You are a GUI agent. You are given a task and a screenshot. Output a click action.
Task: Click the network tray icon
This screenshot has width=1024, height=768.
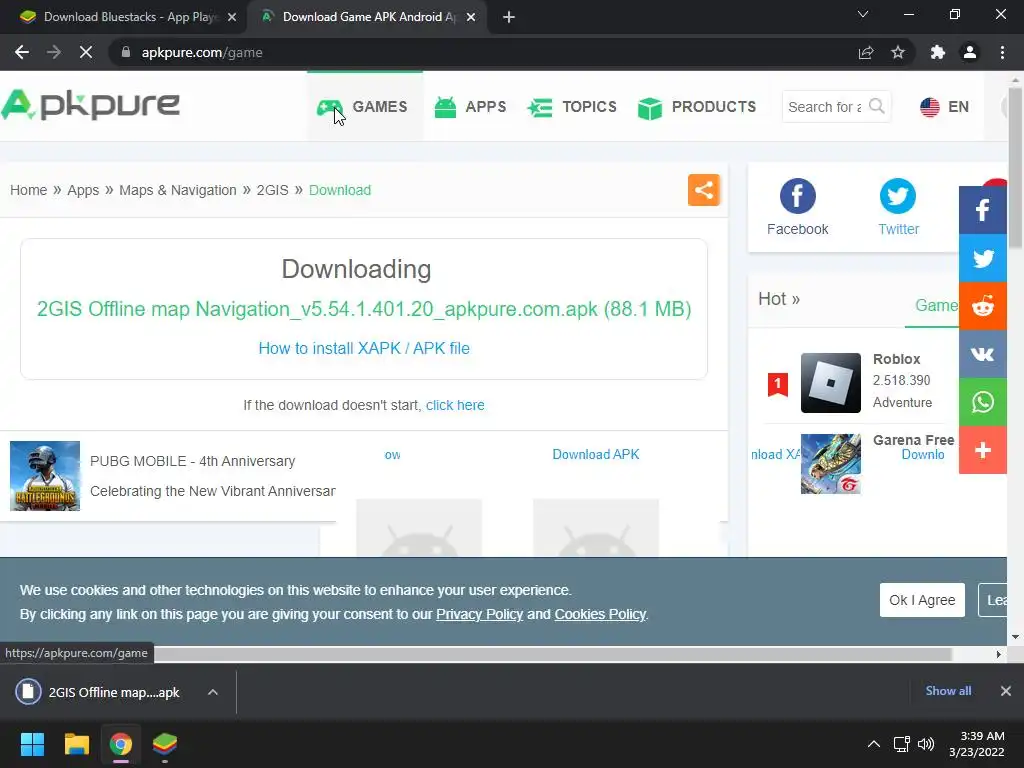point(901,744)
